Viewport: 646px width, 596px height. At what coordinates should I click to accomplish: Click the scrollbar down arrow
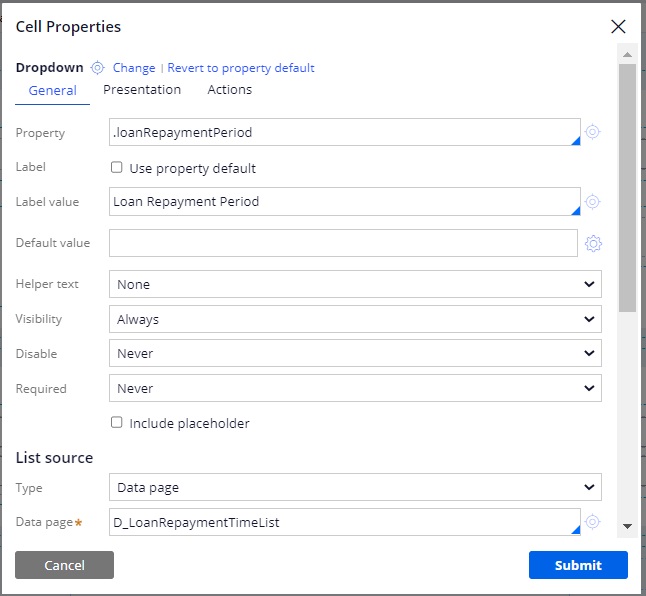tap(627, 525)
